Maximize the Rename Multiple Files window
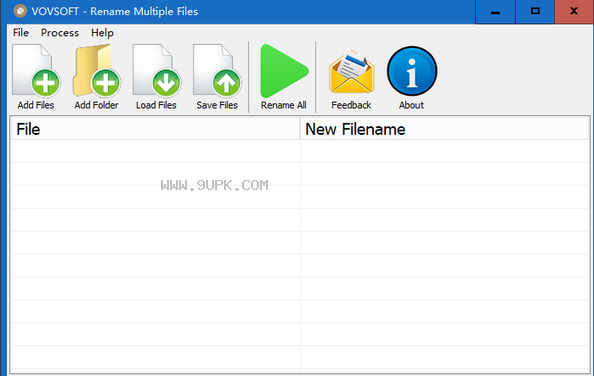The width and height of the screenshot is (594, 376). pos(535,12)
